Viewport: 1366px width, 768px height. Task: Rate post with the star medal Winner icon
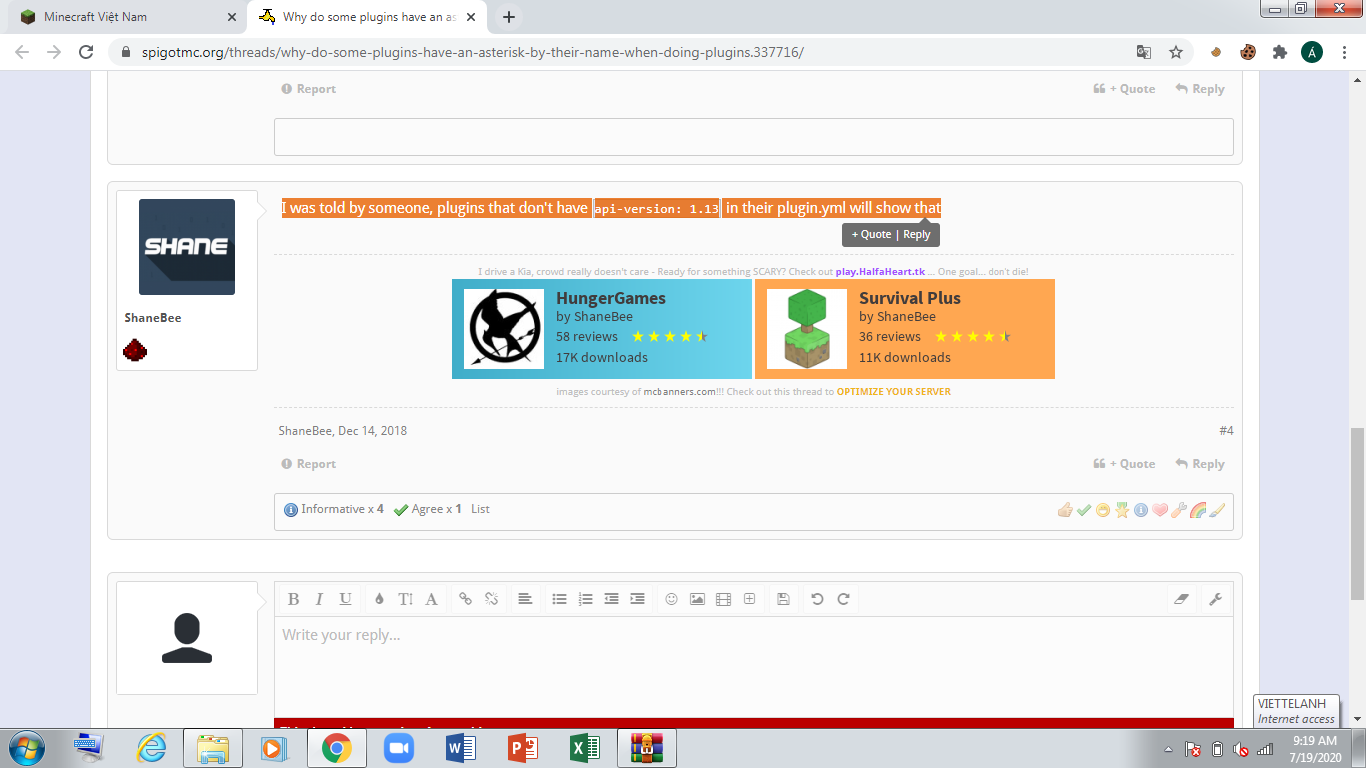(x=1122, y=510)
